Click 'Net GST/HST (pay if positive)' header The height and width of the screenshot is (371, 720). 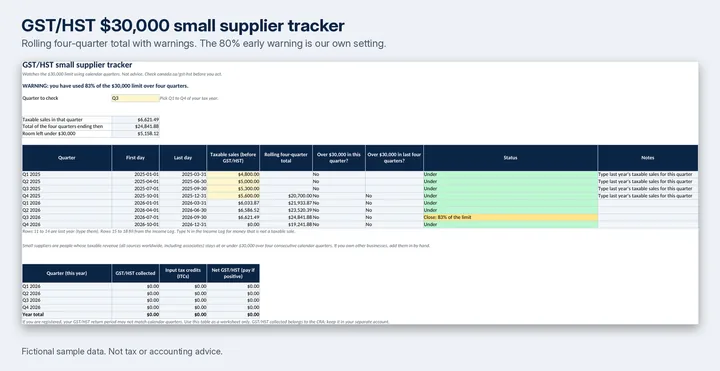(x=233, y=273)
